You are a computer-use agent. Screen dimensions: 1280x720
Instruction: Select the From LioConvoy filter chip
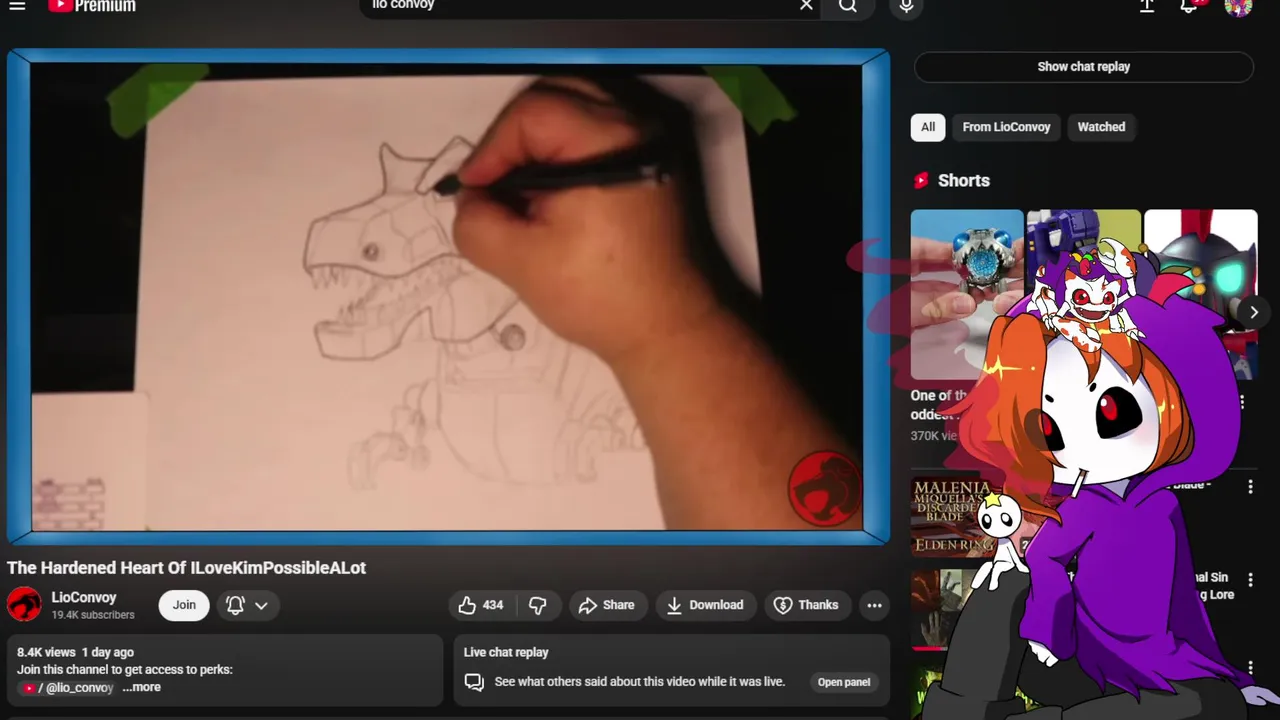point(1006,127)
